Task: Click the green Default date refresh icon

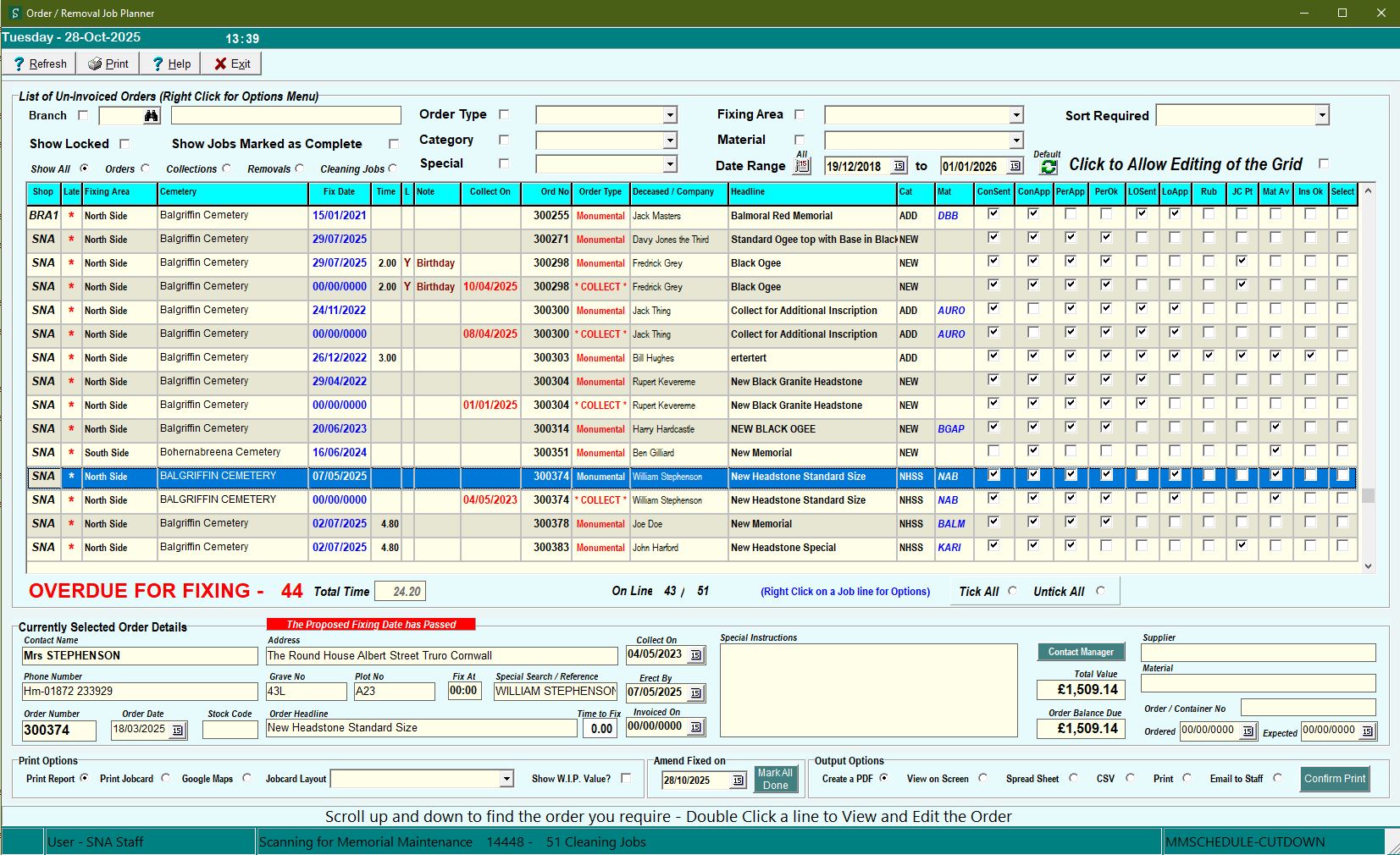Action: [1049, 168]
